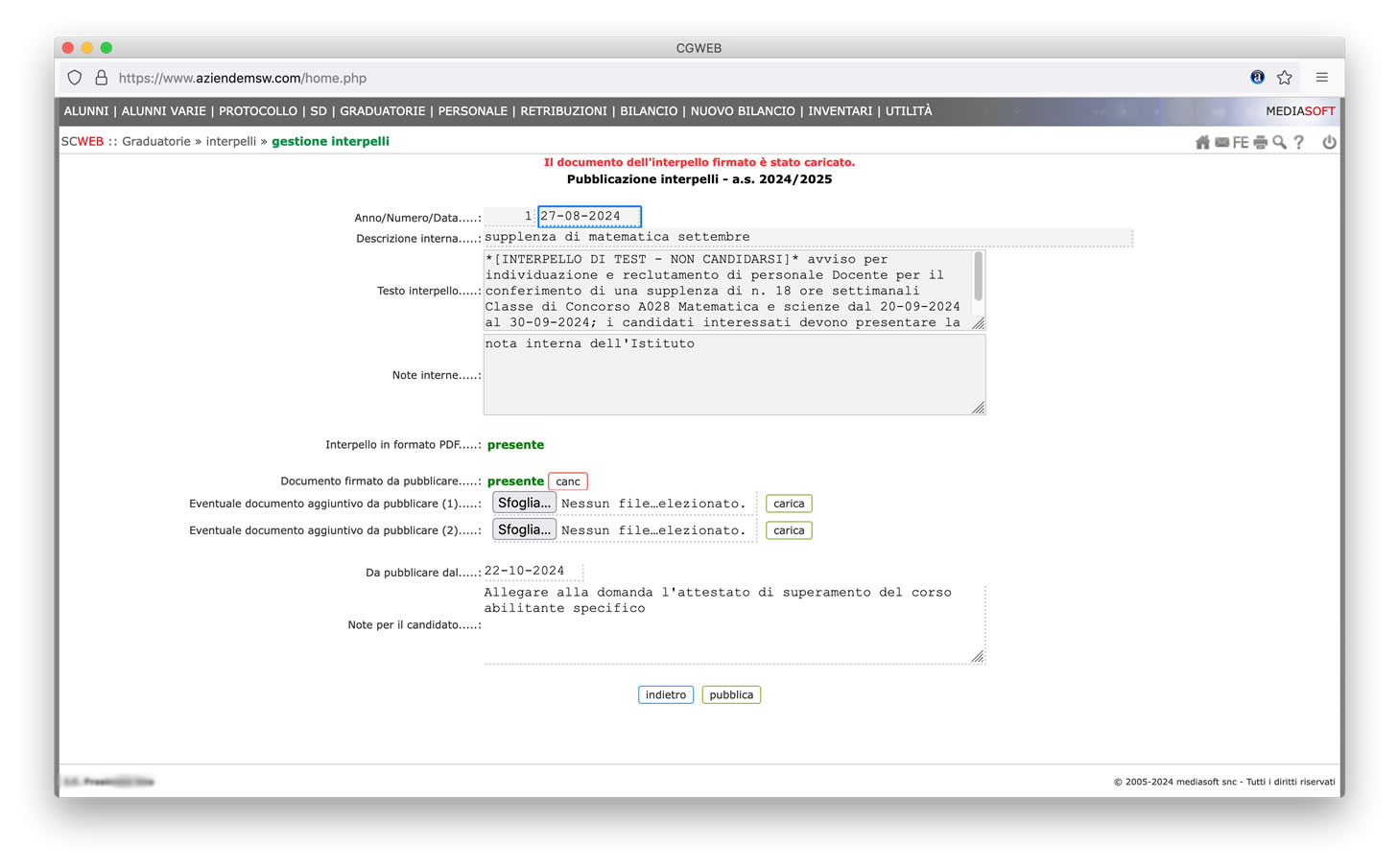This screenshot has height=868, width=1398.
Task: Click resize handle of Note interne textarea
Action: (978, 408)
